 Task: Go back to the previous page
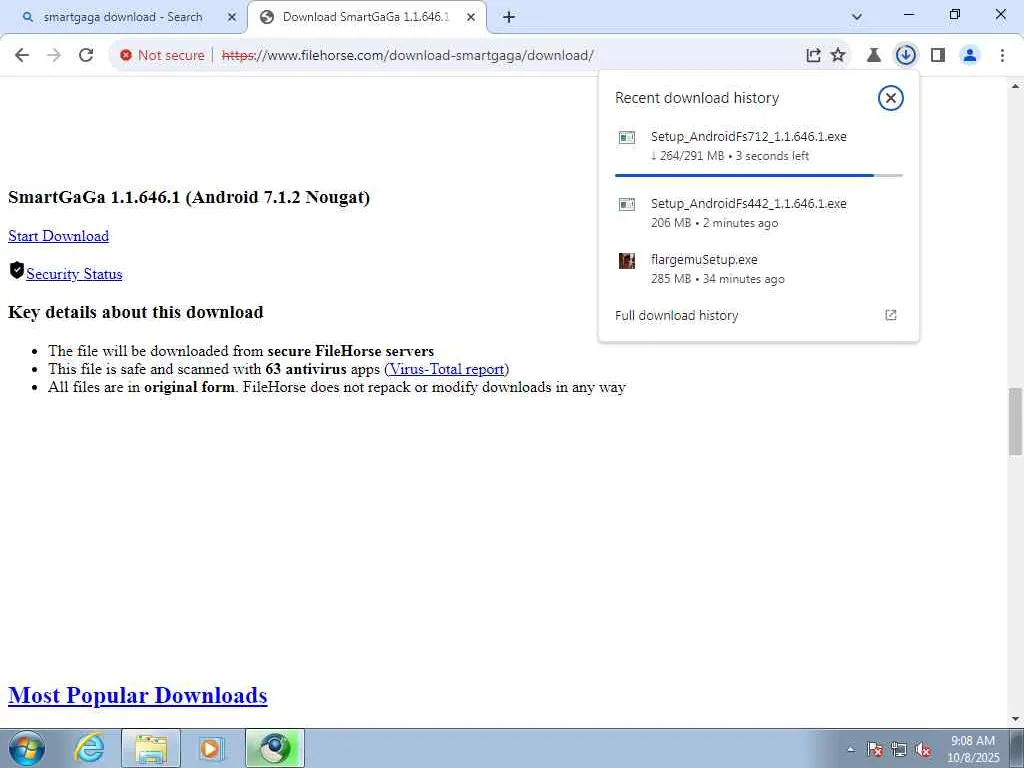coord(22,56)
